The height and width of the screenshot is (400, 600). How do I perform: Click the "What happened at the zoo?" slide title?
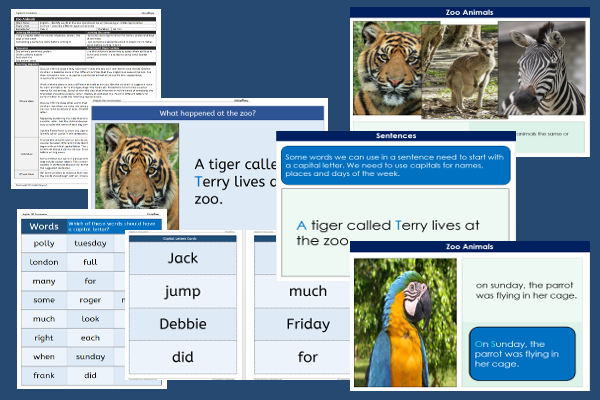[208, 113]
